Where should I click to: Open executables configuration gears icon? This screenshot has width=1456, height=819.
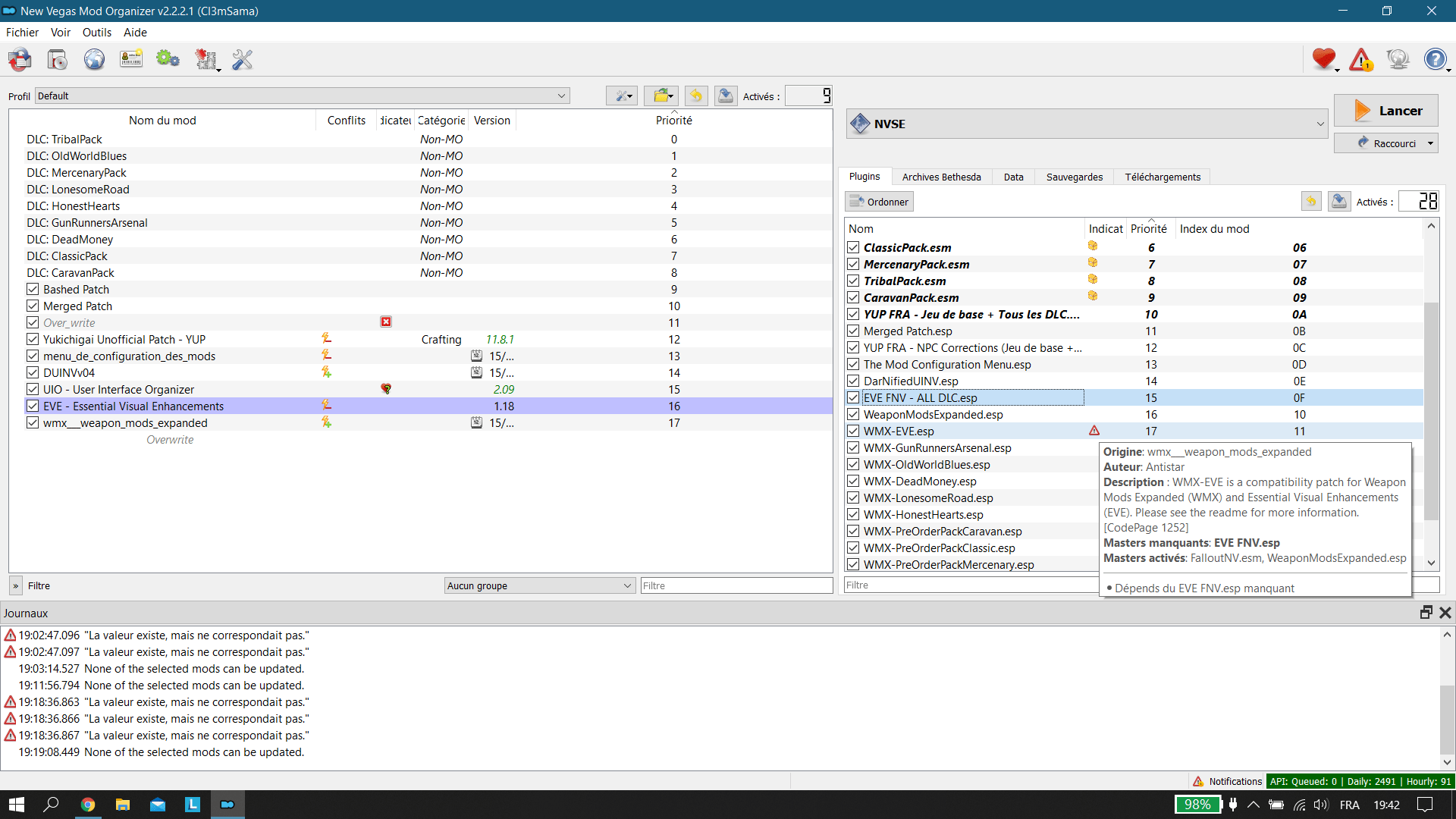point(168,59)
